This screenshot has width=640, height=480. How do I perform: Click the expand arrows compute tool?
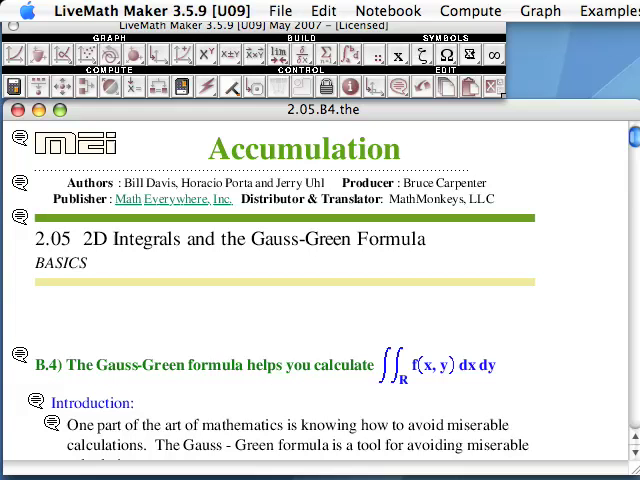pyautogui.click(x=62, y=87)
